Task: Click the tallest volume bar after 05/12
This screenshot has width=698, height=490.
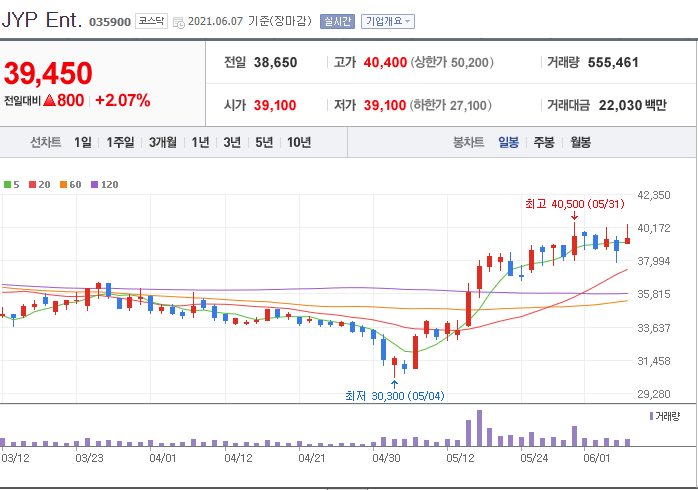Action: [479, 428]
